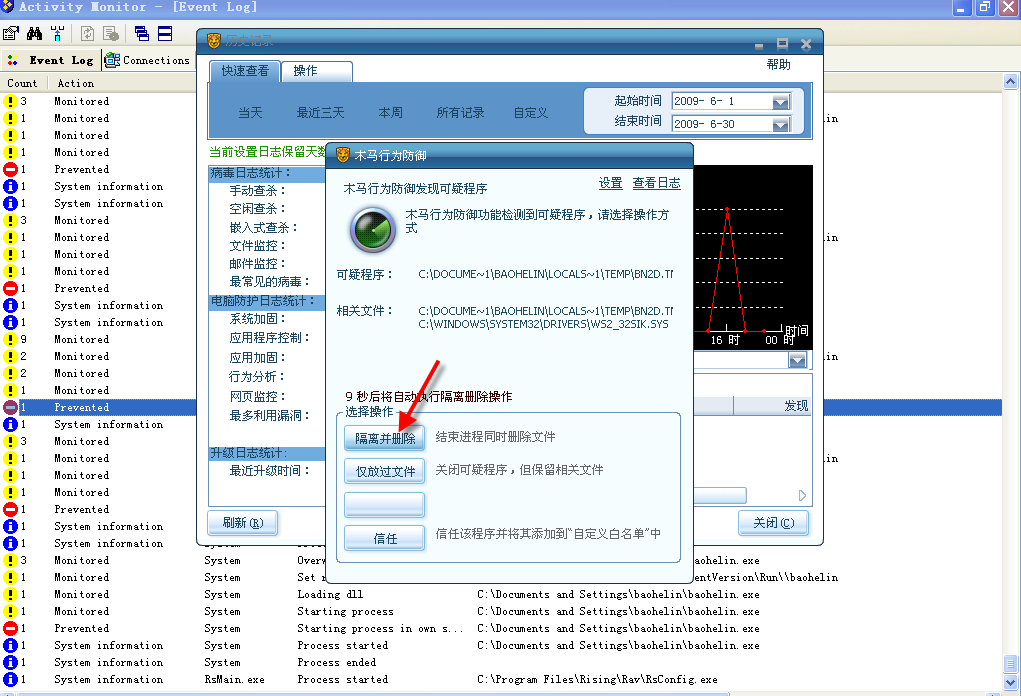Viewport: 1021px width, 696px height.
Task: Click warning icon of Monitored row count 9
Action: pos(10,339)
